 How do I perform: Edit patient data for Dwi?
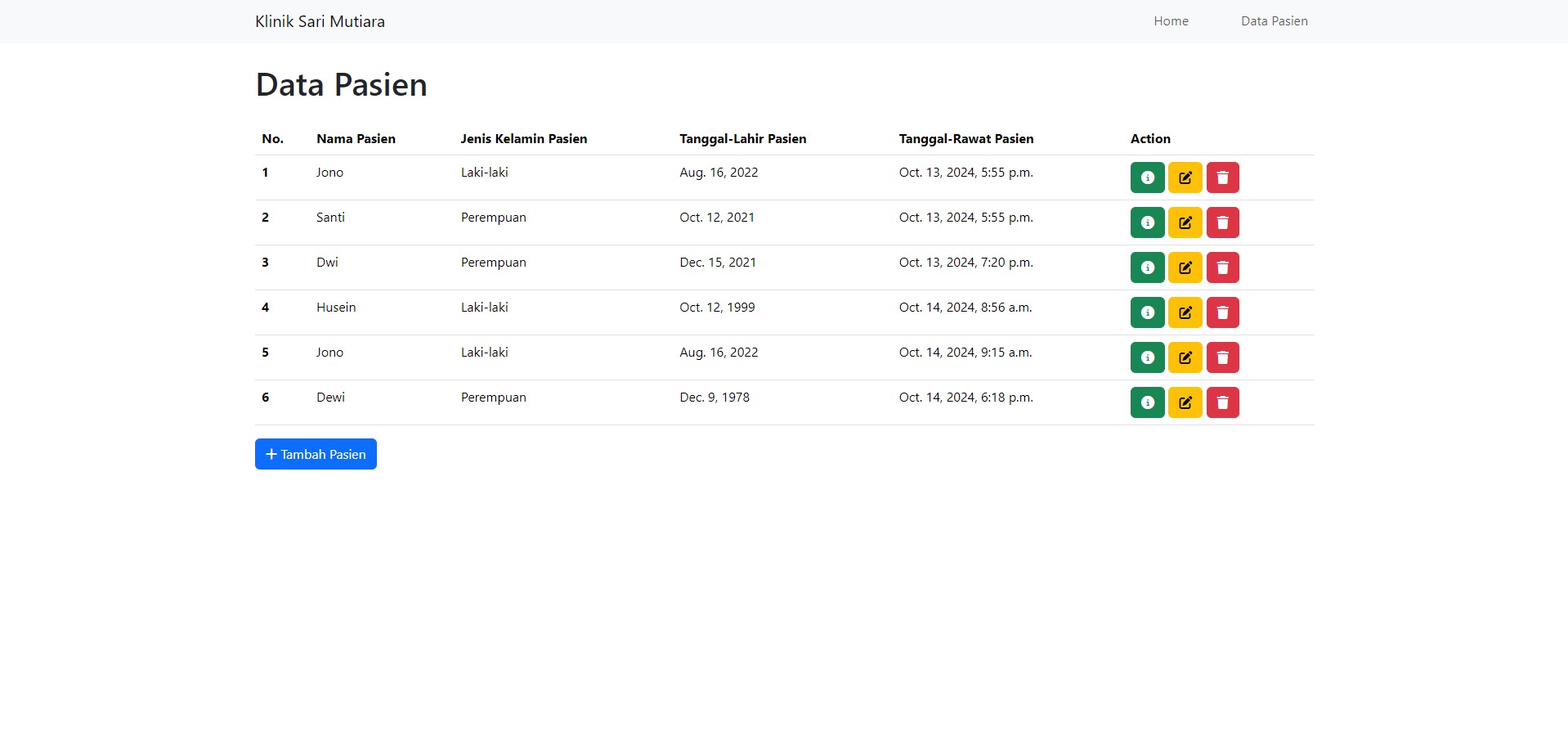pyautogui.click(x=1185, y=267)
